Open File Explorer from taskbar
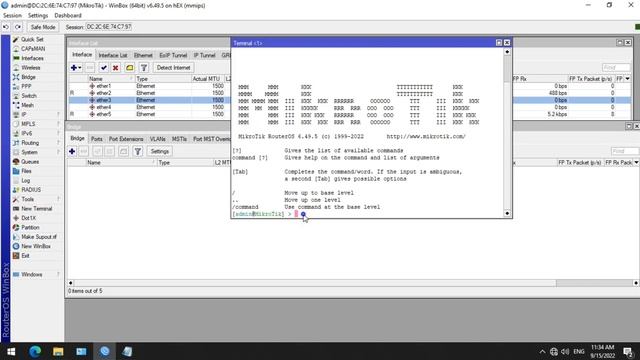640x360 pixels. pyautogui.click(x=58, y=351)
